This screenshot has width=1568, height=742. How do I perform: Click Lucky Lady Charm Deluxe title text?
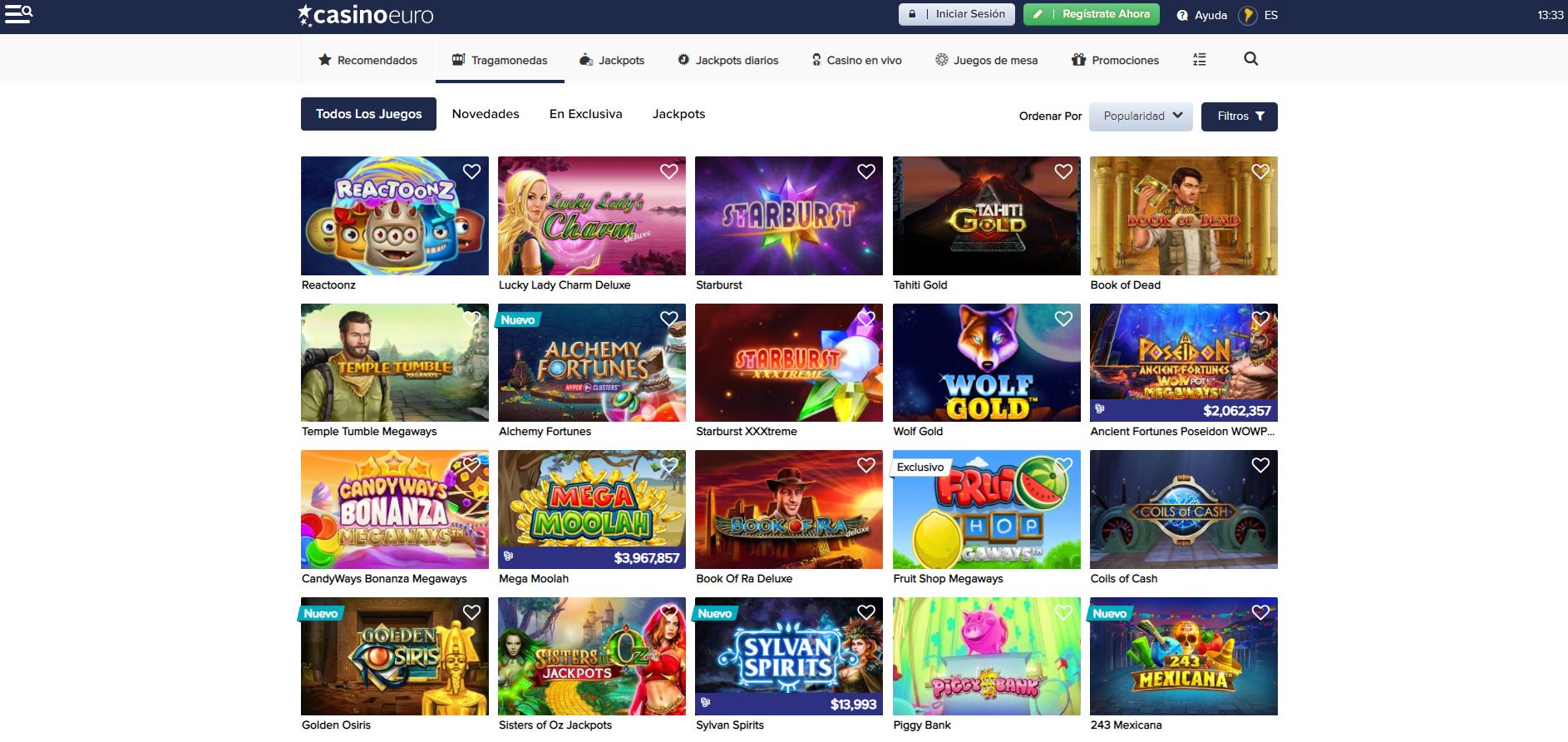[565, 284]
